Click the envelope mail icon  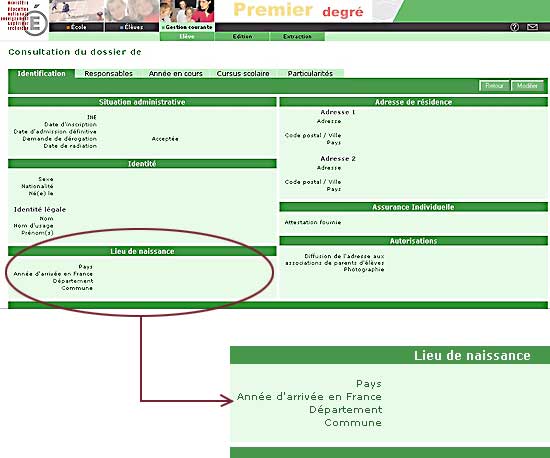[x=532, y=27]
